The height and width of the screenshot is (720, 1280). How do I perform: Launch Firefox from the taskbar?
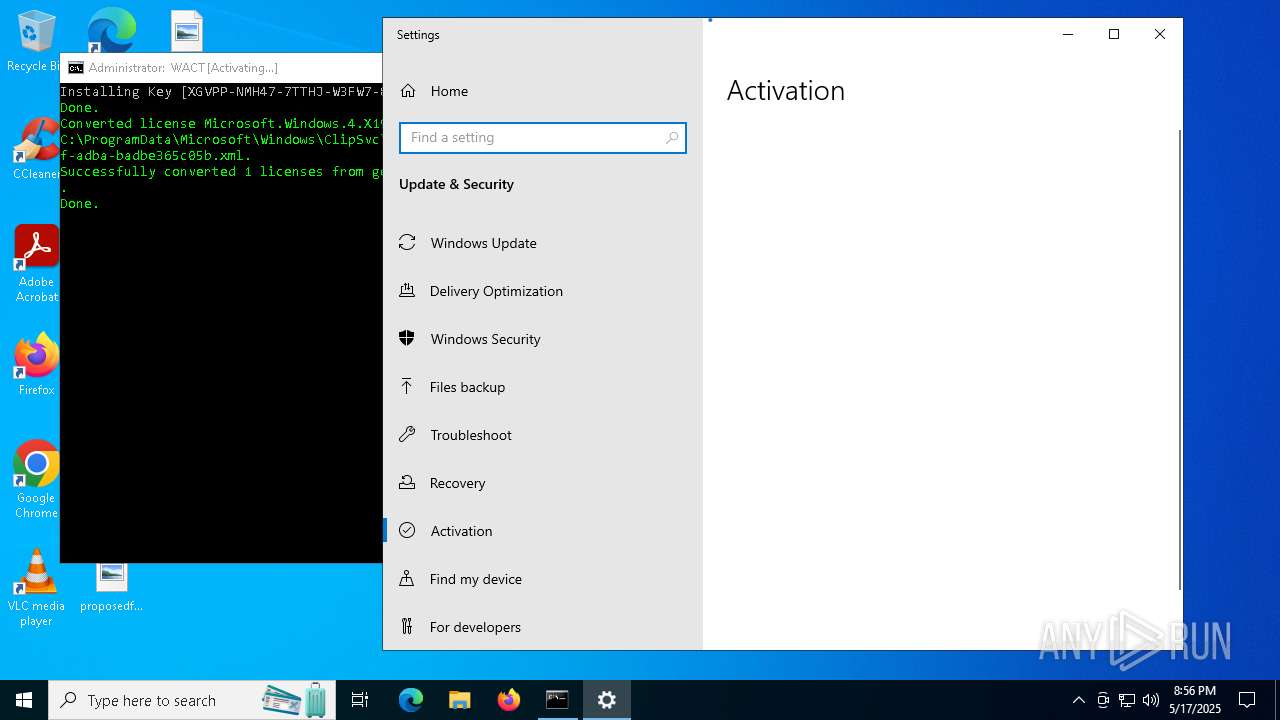(508, 700)
